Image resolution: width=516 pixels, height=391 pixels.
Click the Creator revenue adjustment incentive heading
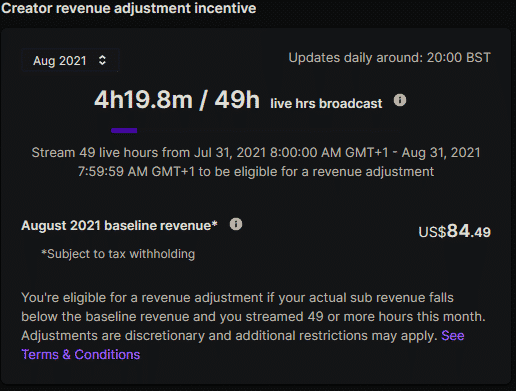[x=129, y=8]
